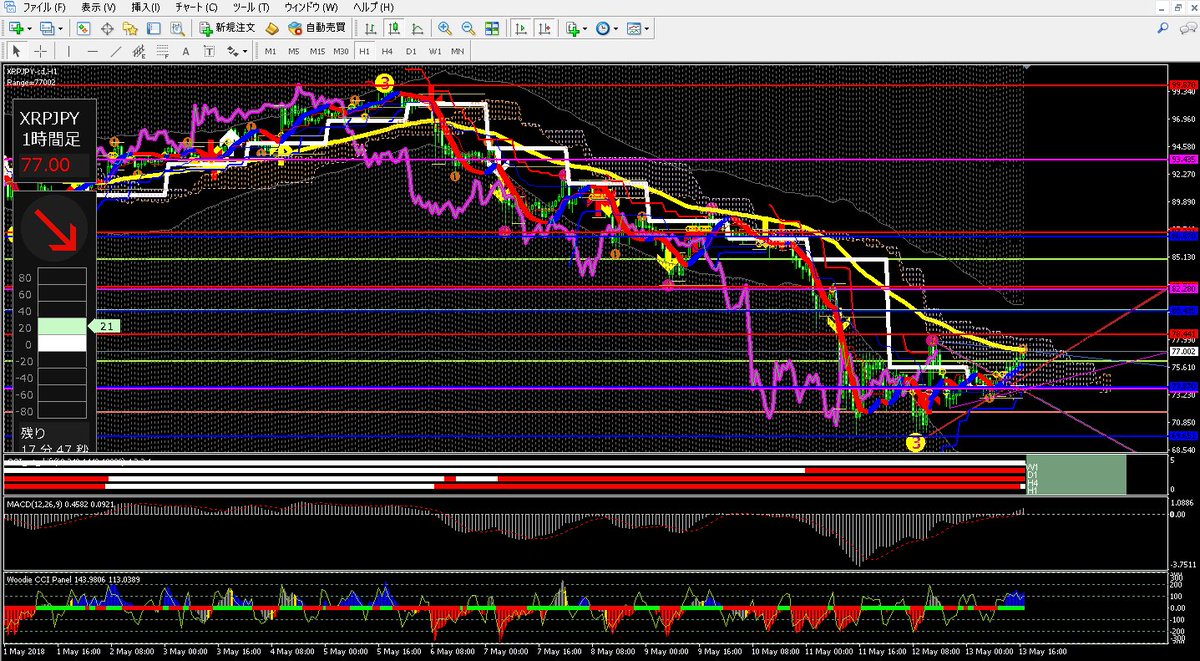The image size is (1200, 661).
Task: Select the text tool A
Action: pos(185,51)
